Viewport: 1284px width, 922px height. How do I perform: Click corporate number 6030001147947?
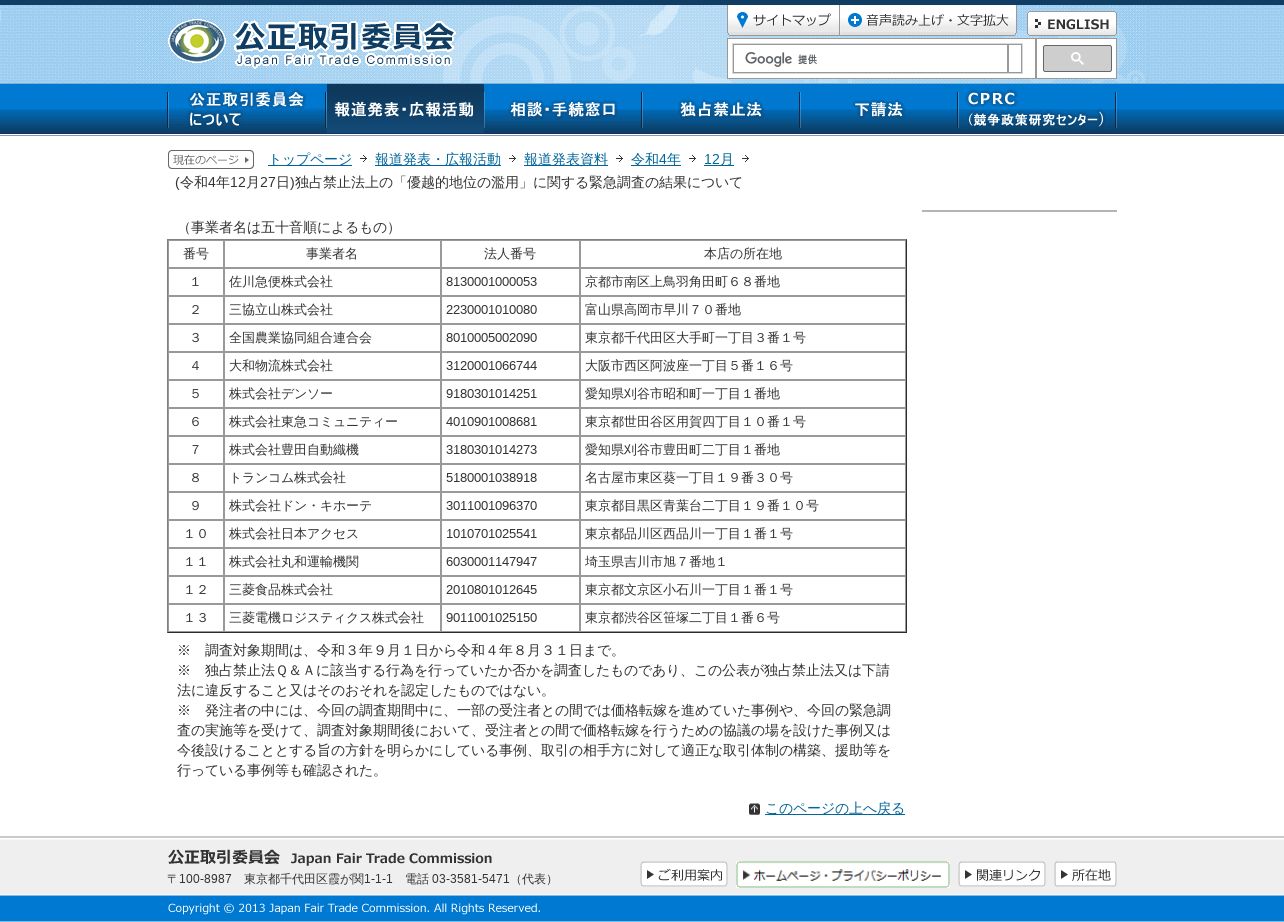tap(491, 562)
